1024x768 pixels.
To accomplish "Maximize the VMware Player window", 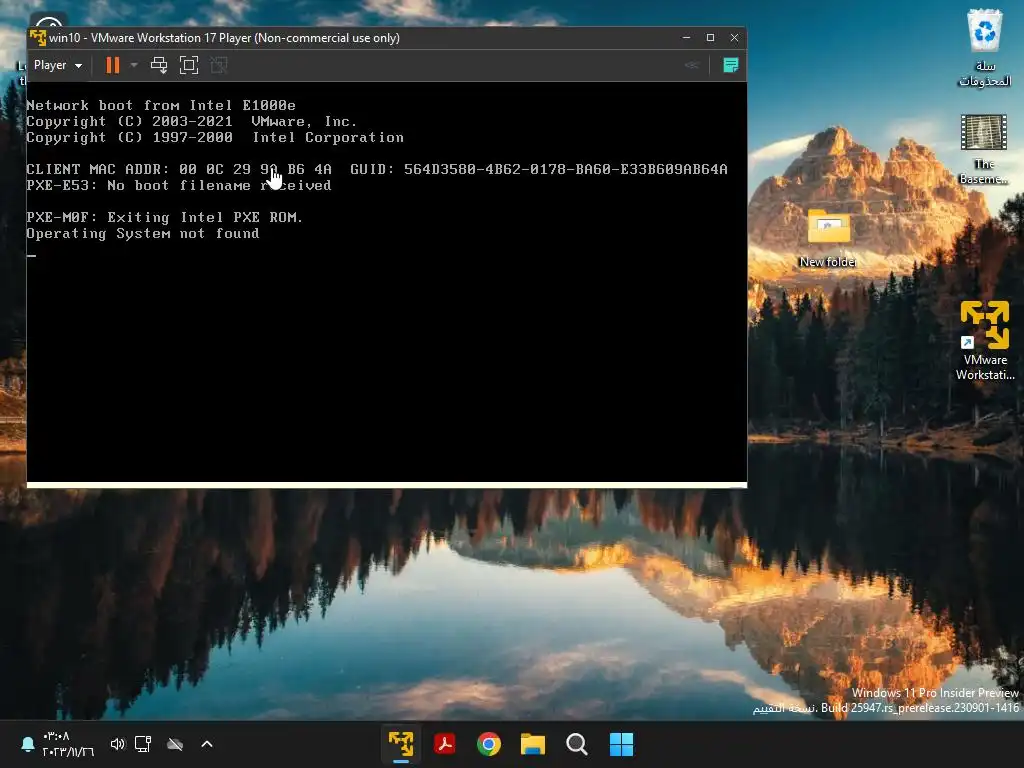I will [711, 38].
